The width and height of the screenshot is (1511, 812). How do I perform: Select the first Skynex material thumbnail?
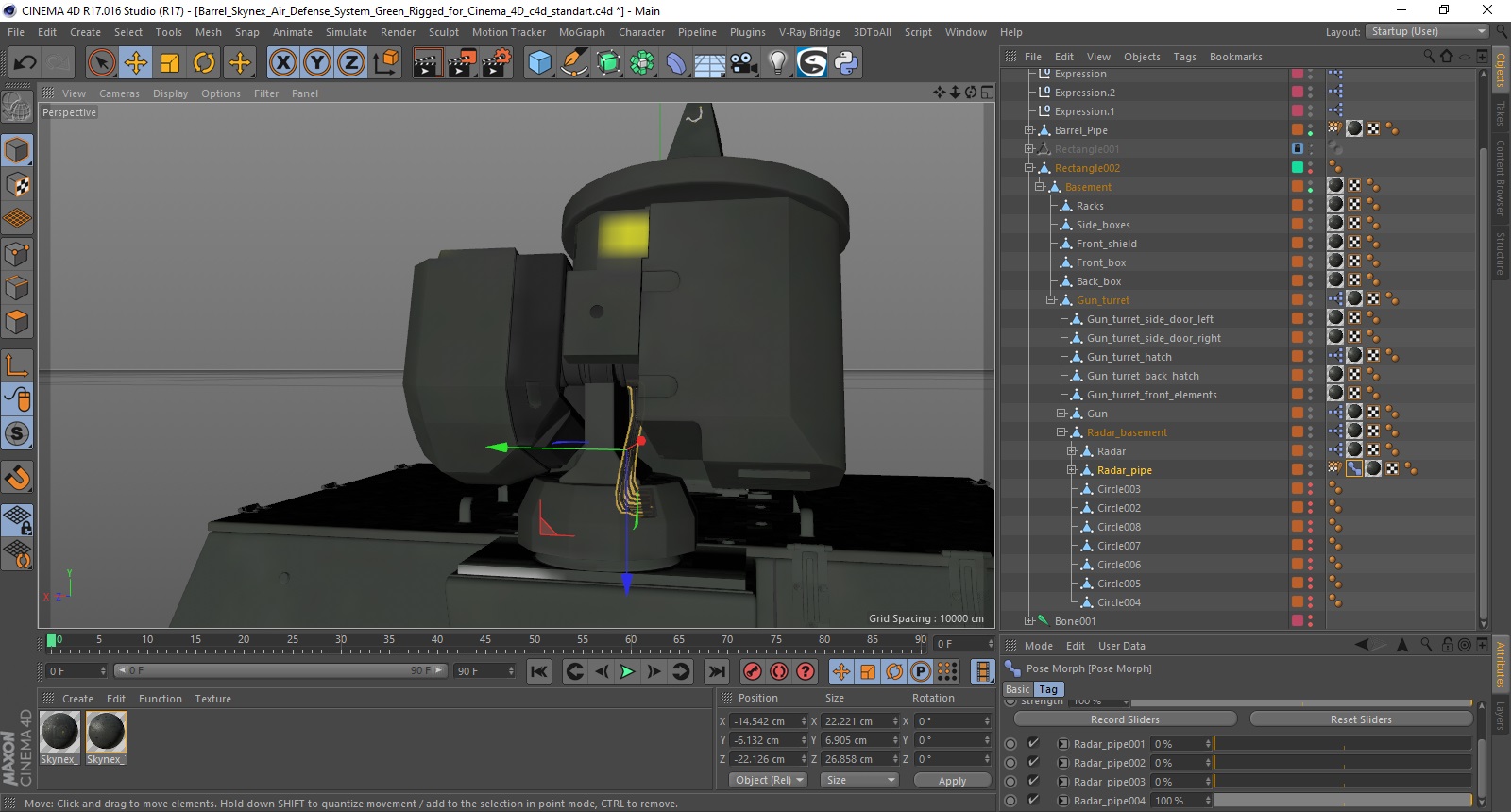(x=59, y=732)
